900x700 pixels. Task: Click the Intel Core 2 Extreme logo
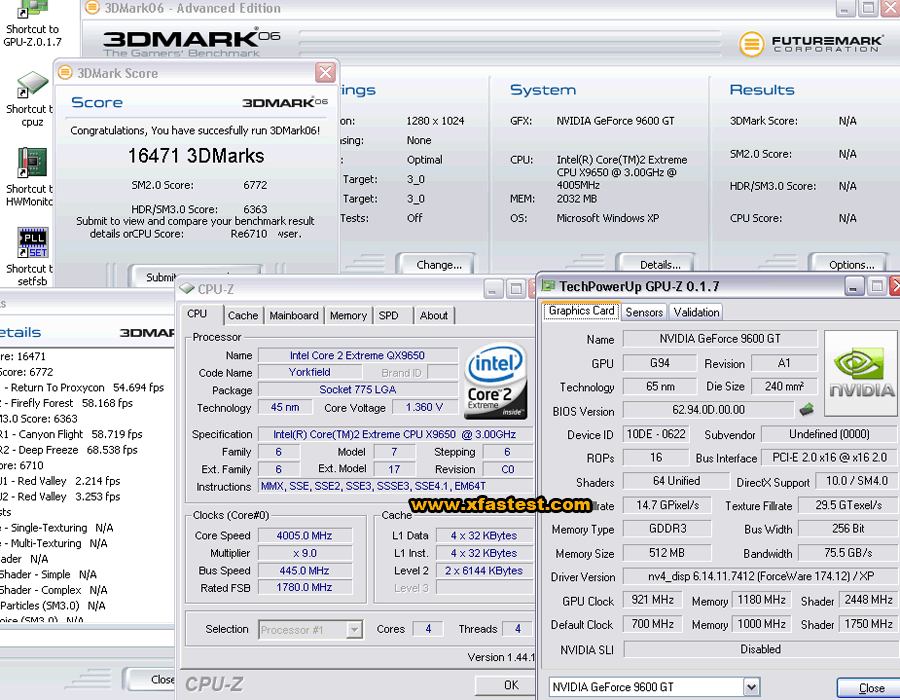point(496,383)
